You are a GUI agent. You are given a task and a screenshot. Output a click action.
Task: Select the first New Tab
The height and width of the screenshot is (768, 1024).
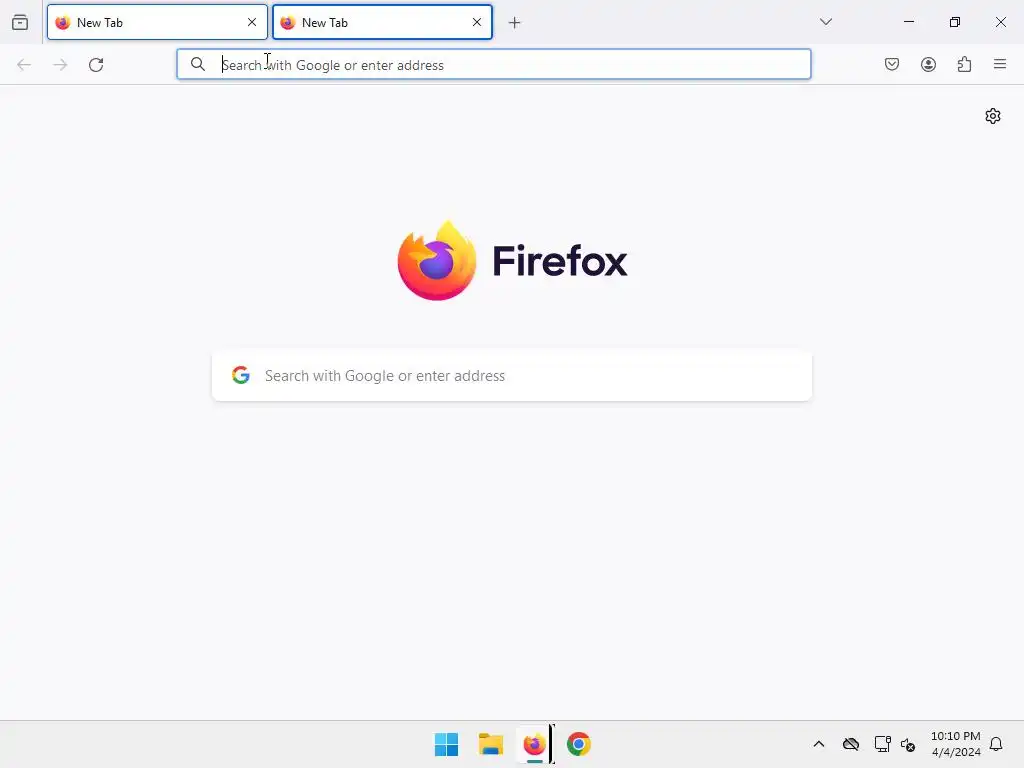tap(157, 22)
